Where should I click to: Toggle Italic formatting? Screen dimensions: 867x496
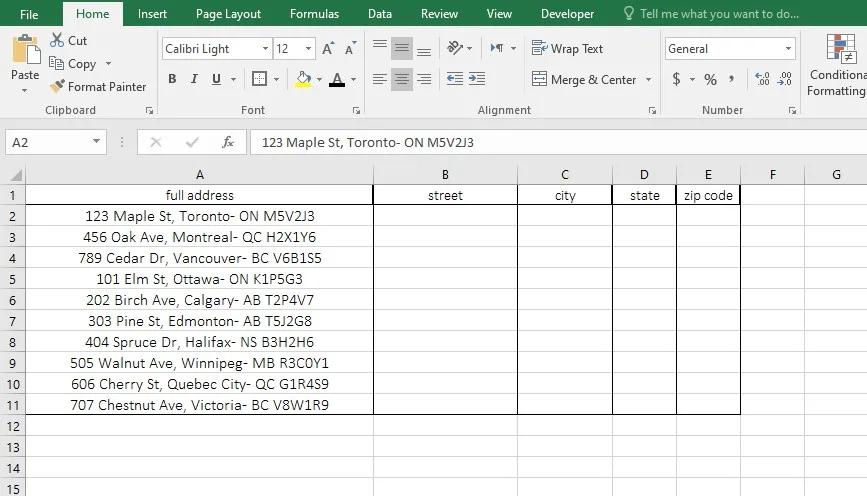pos(194,79)
